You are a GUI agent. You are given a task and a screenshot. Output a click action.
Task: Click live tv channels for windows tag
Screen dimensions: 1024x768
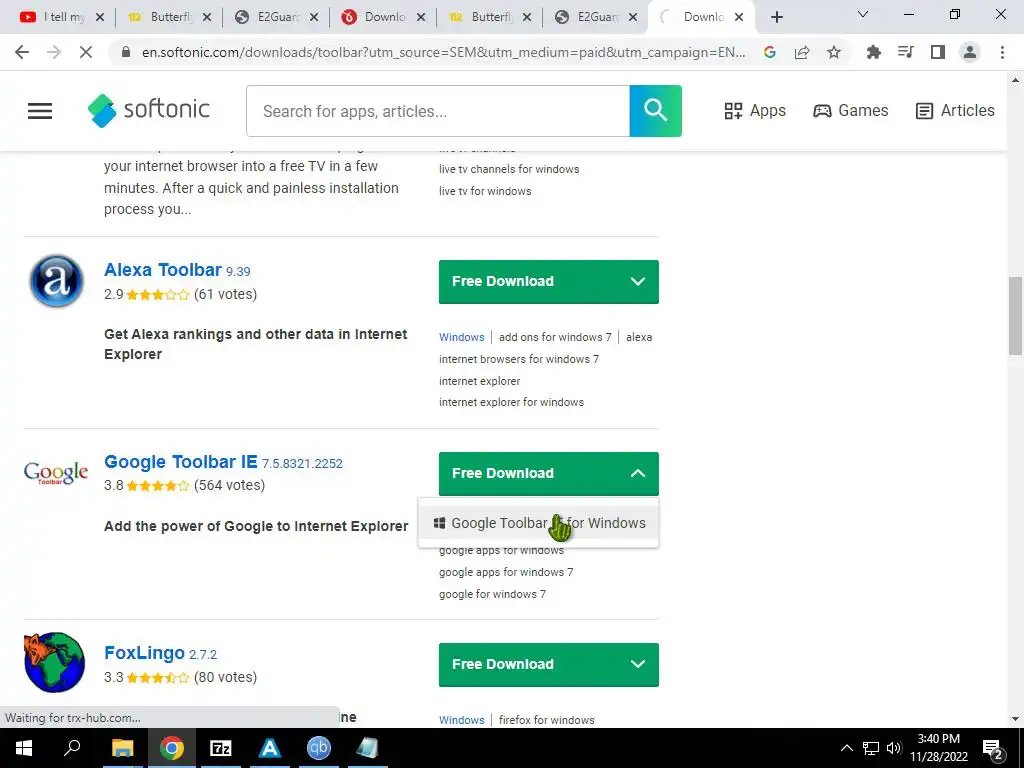click(x=509, y=169)
